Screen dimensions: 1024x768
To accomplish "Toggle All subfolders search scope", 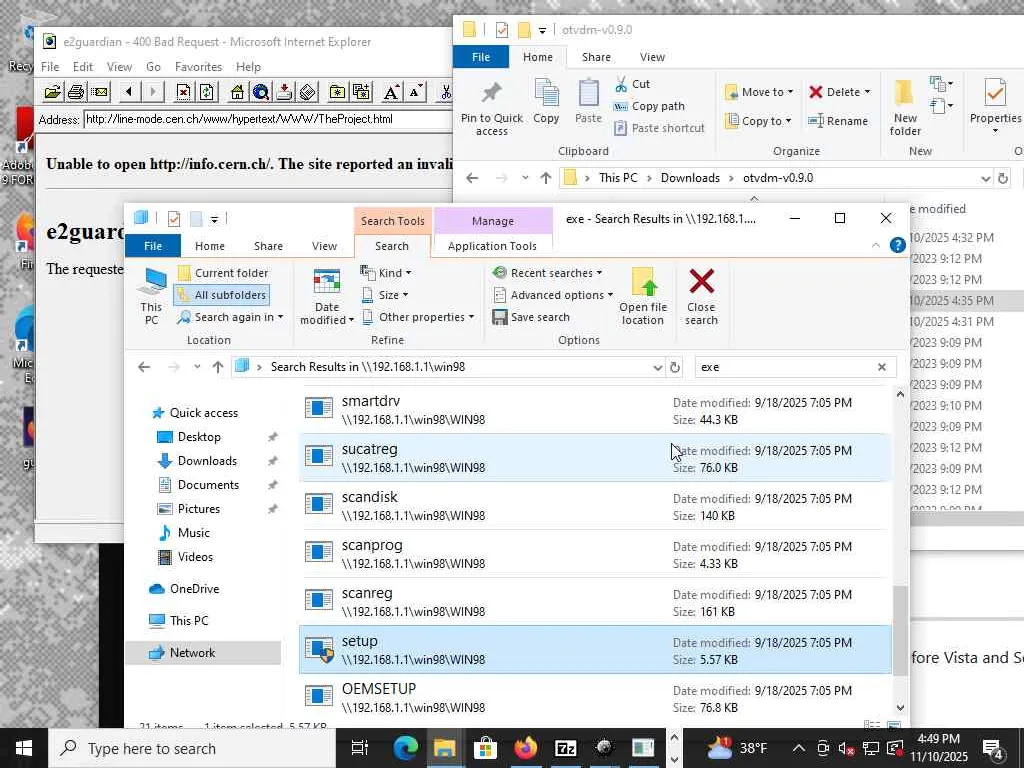I will 222,295.
